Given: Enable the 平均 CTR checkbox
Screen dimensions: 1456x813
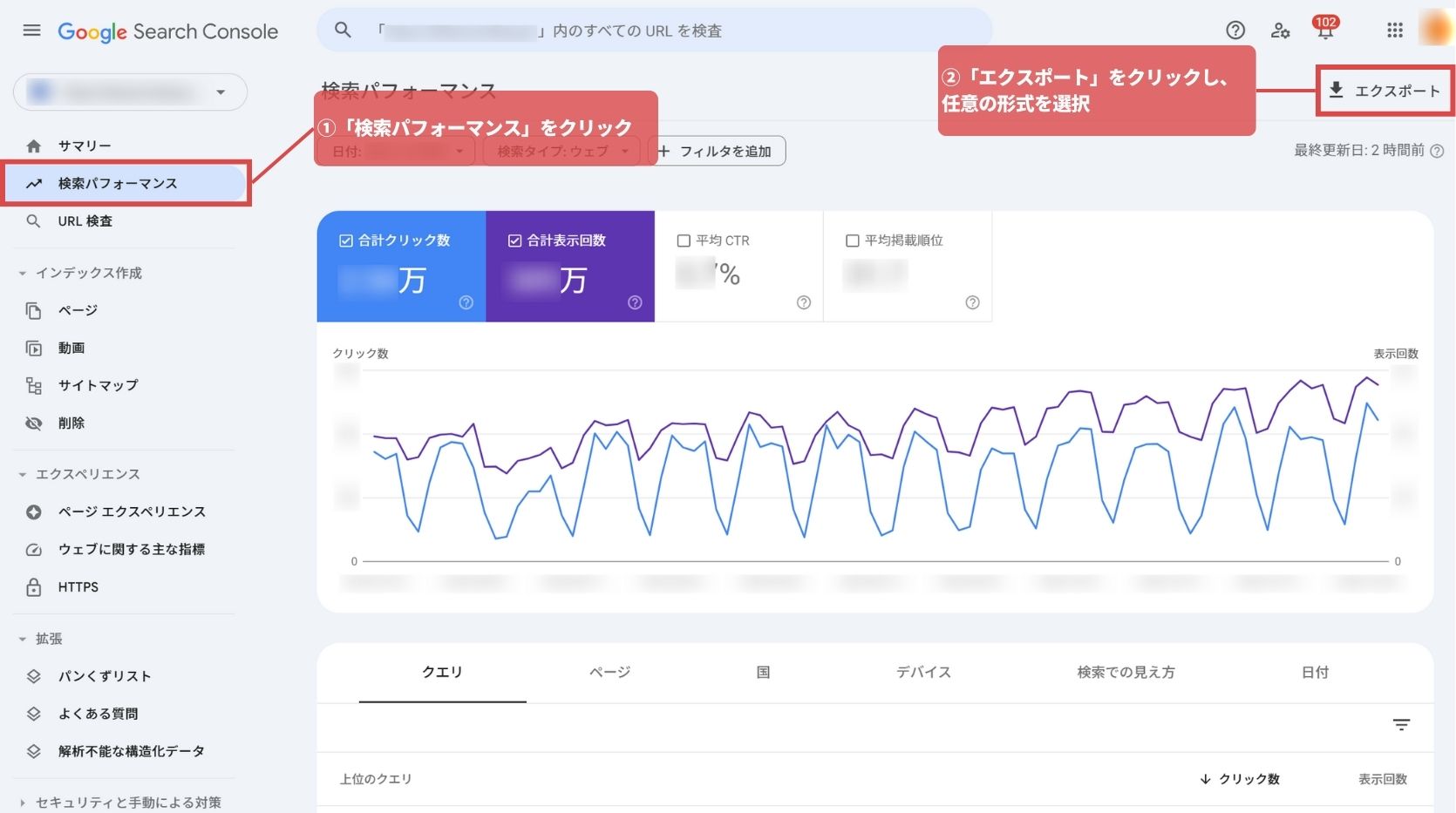Looking at the screenshot, I should [x=684, y=241].
